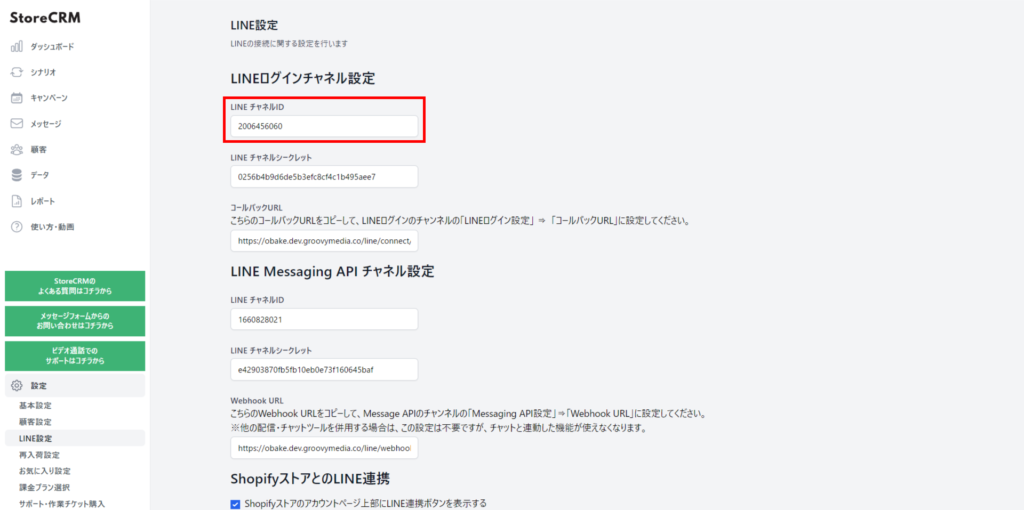1024x510 pixels.
Task: Click the LINE設定 page title
Action: 254,25
